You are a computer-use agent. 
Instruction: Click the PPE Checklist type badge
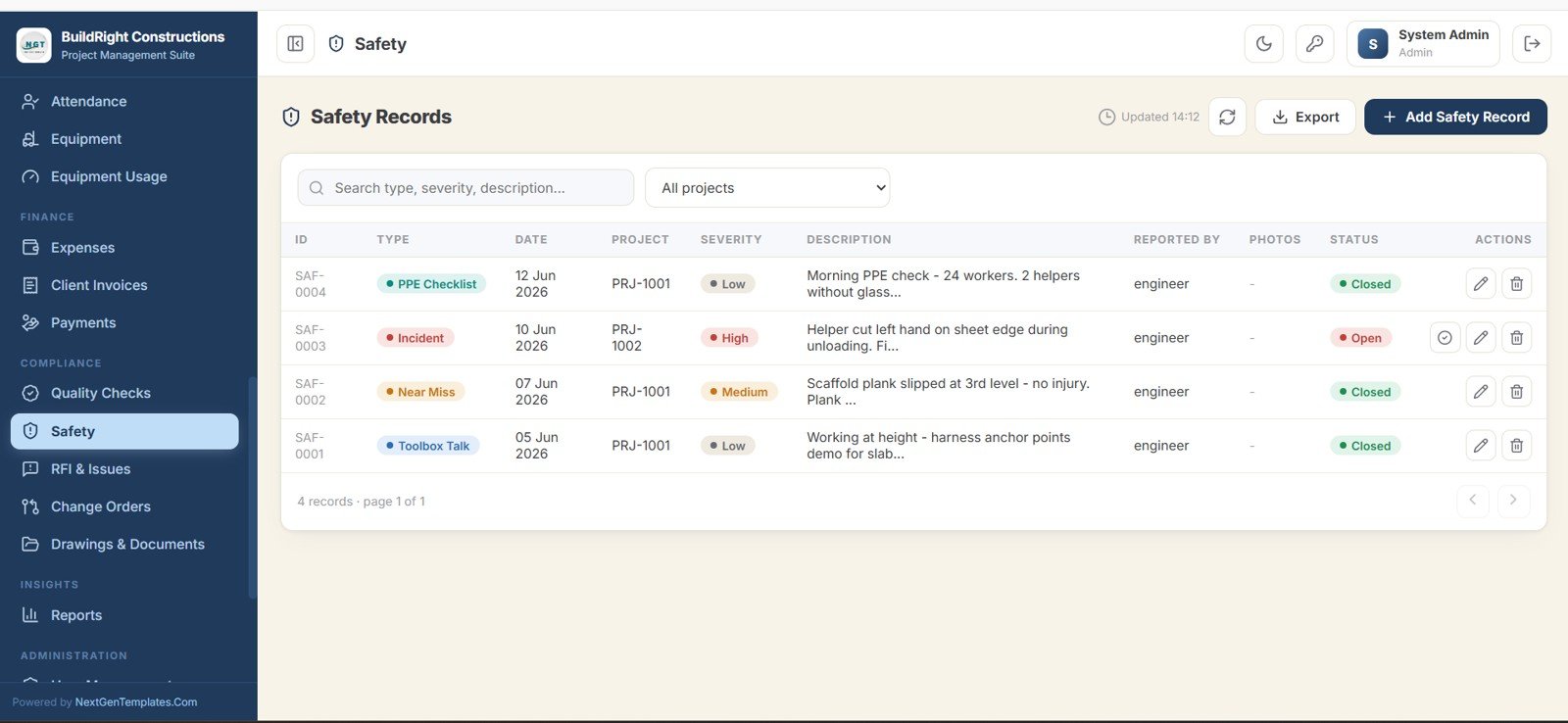(431, 284)
